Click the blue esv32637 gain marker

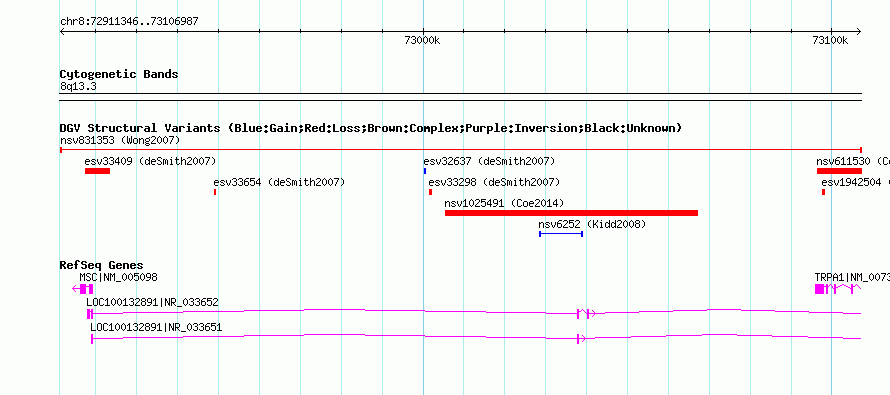click(x=425, y=171)
